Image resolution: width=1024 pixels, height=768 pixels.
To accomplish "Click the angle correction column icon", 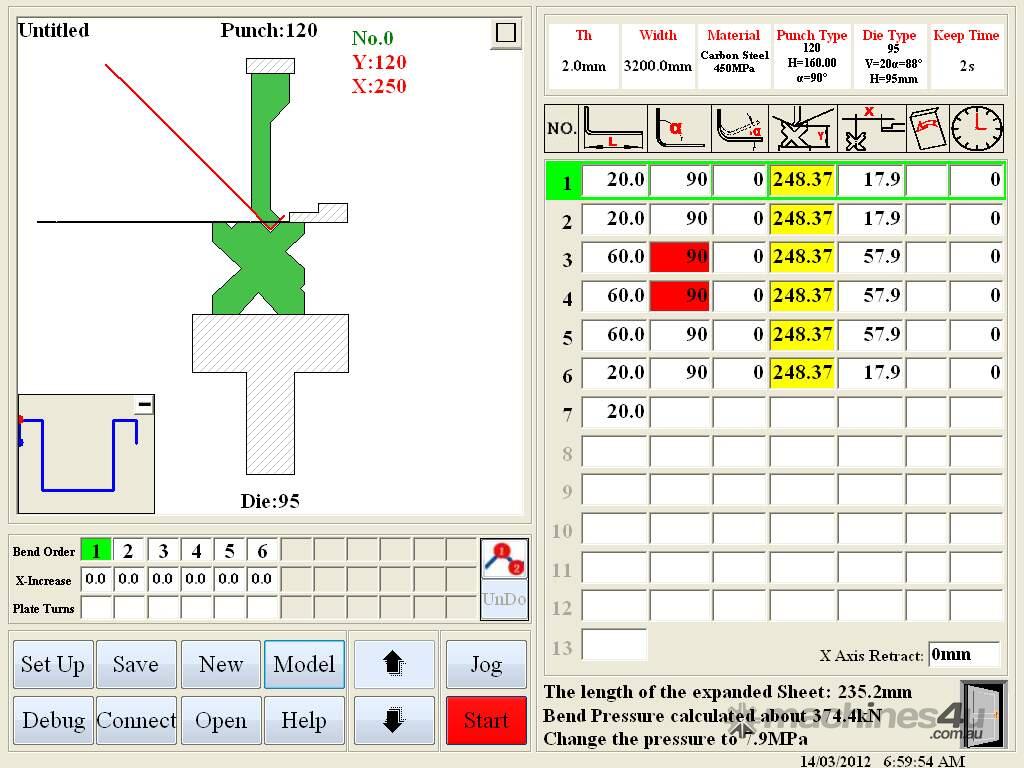I will tap(739, 129).
